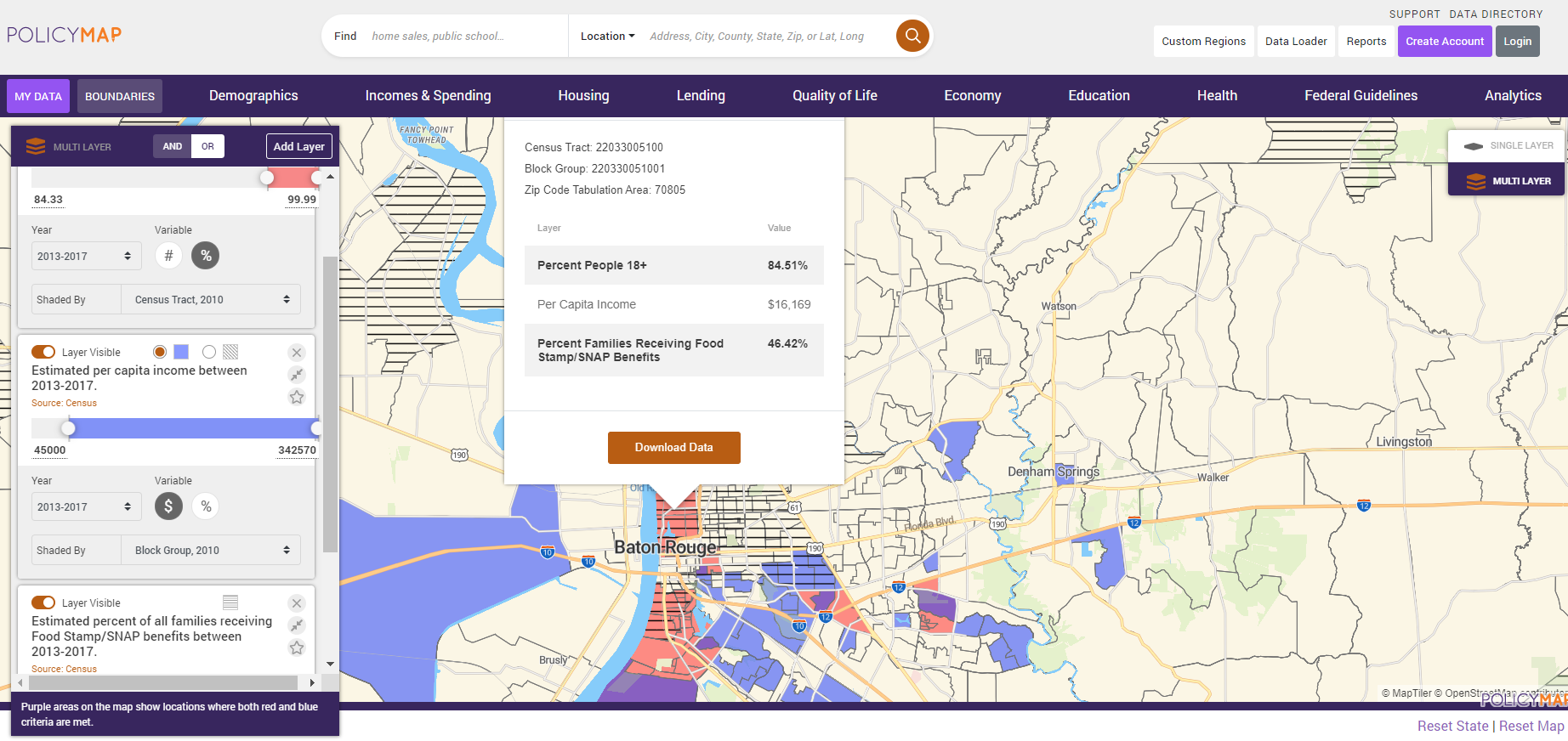1568x741 pixels.
Task: Select the solid fill radio for income layer
Action: [160, 352]
